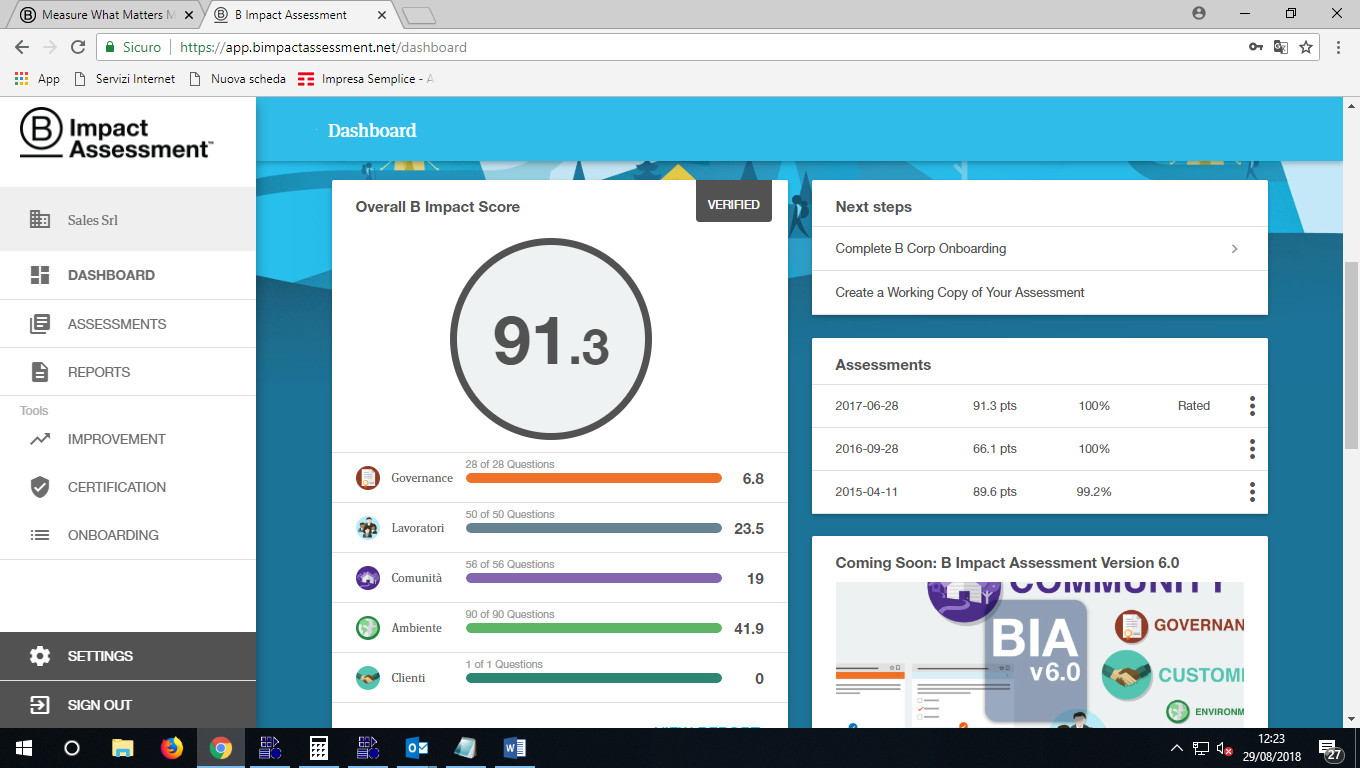This screenshot has height=768, width=1360.
Task: Click the Settings gear icon in sidebar
Action: [40, 656]
